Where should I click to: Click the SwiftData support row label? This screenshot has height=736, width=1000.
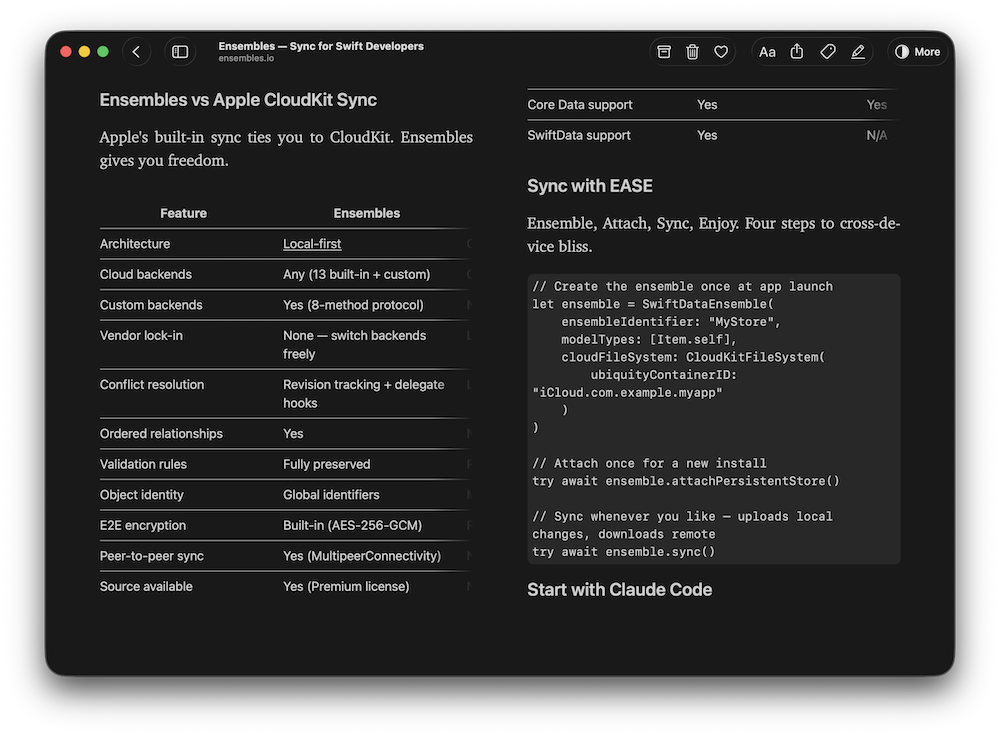(579, 135)
